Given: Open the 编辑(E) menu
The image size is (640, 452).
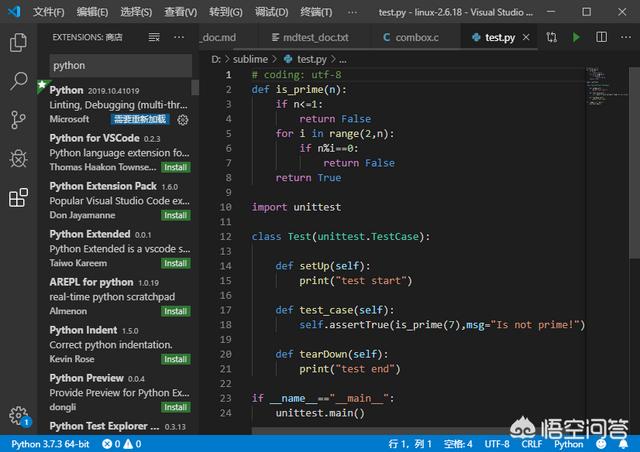Looking at the screenshot, I should tap(92, 12).
